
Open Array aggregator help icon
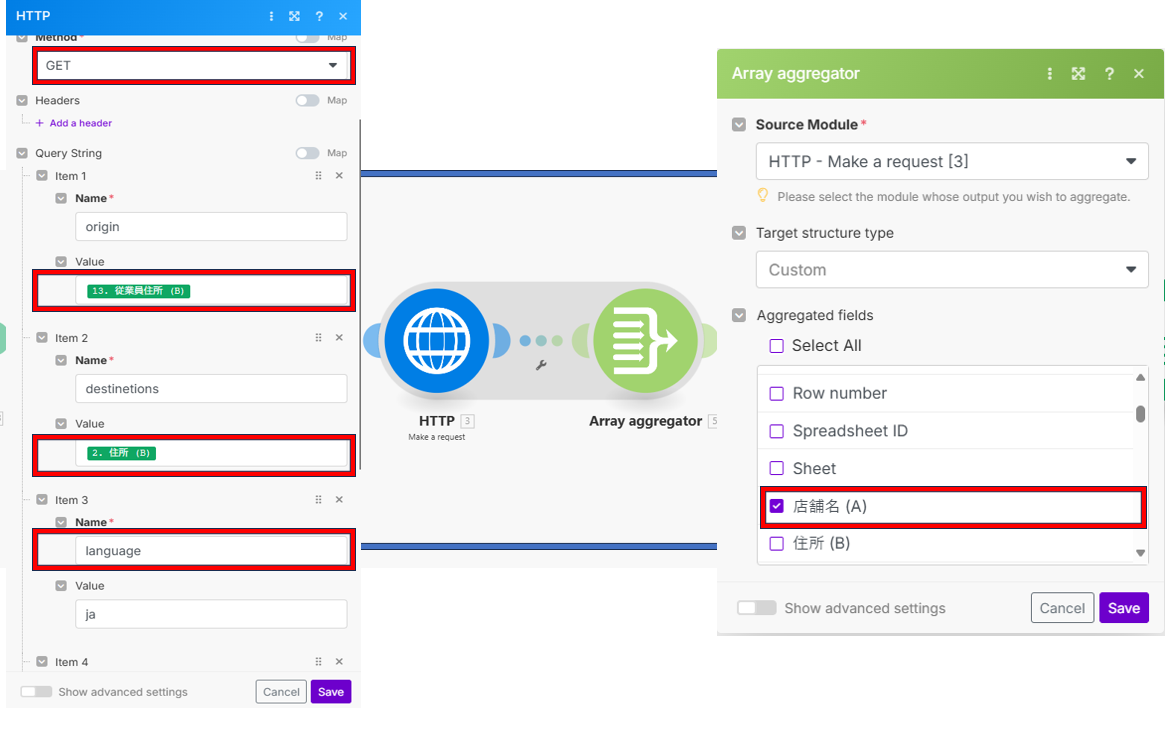(x=1109, y=74)
